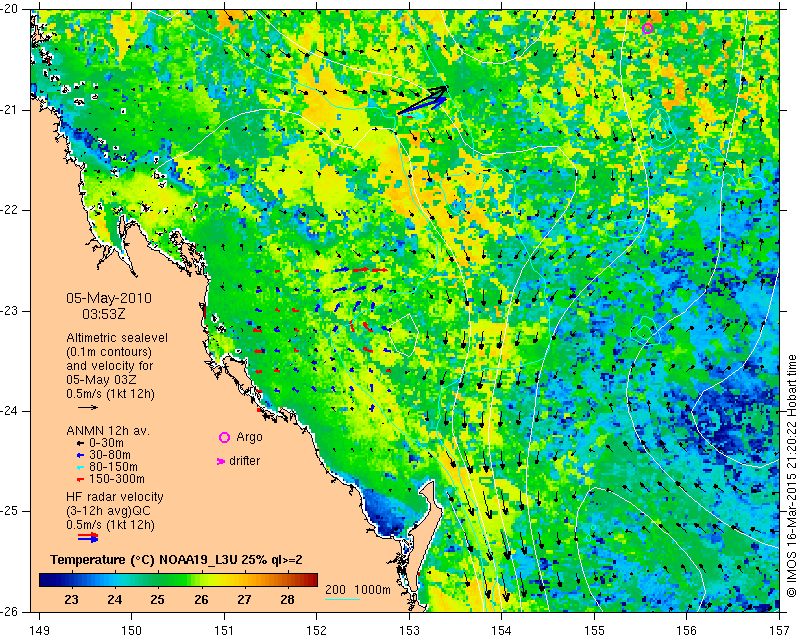Click the time label 03:53Z
The width and height of the screenshot is (800, 640).
pyautogui.click(x=104, y=314)
